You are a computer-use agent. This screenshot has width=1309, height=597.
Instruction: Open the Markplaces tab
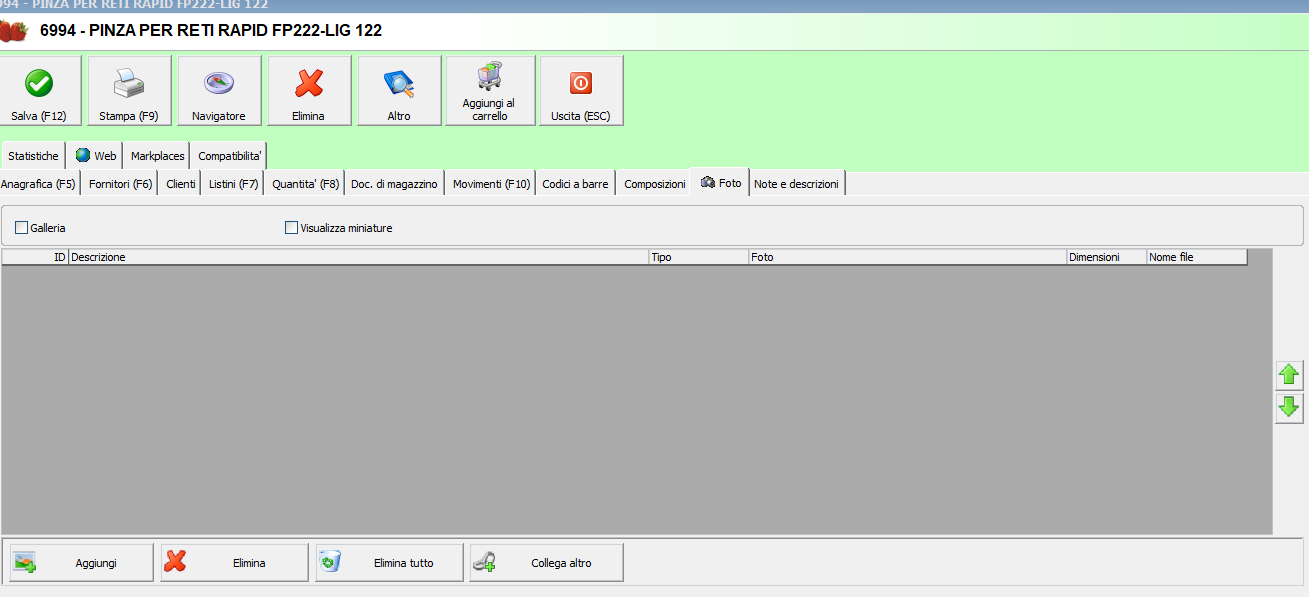click(158, 156)
